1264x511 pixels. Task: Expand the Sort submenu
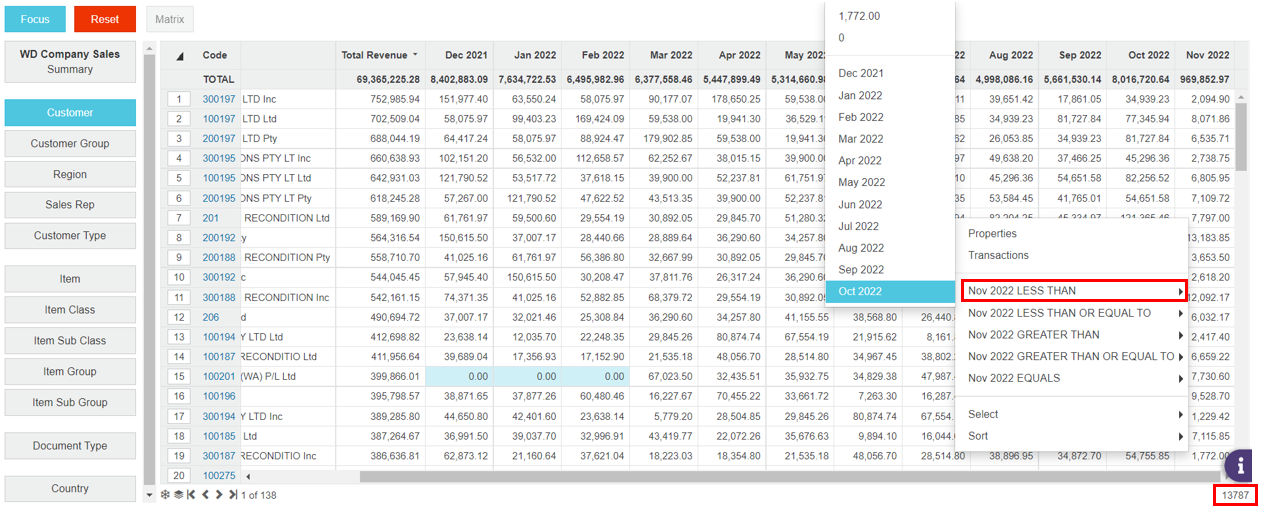point(1073,436)
